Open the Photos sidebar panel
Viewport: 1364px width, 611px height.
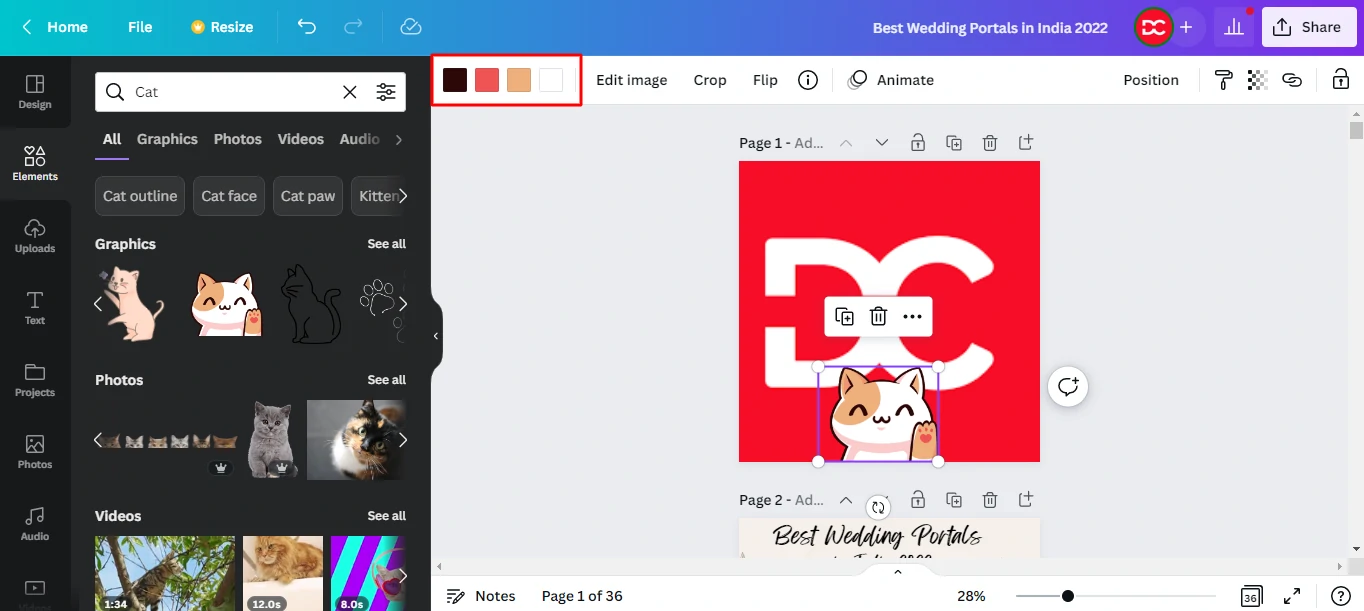click(x=35, y=452)
